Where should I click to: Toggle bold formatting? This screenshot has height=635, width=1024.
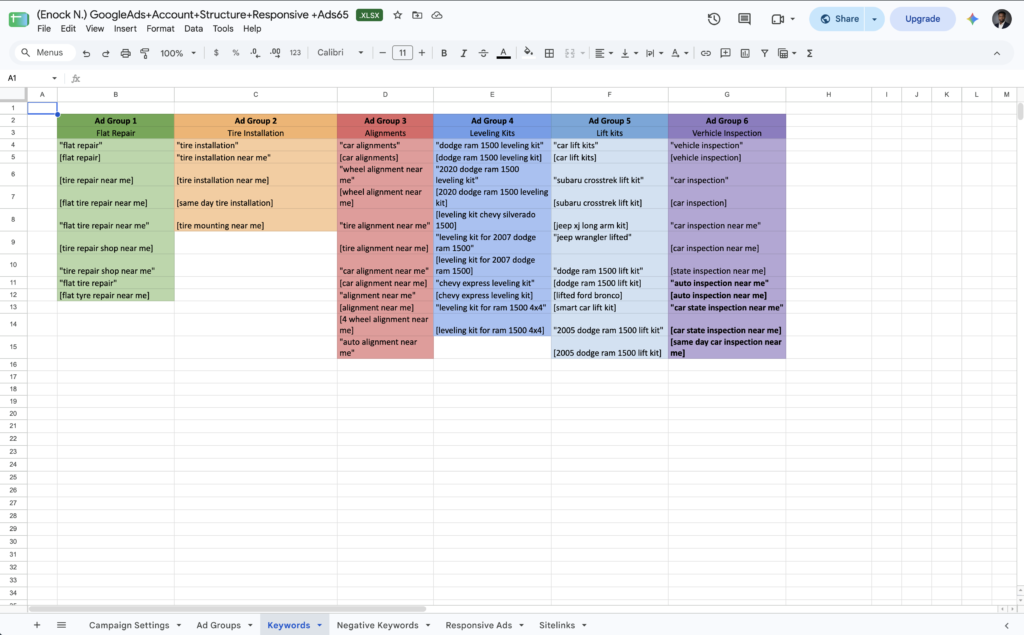444,54
